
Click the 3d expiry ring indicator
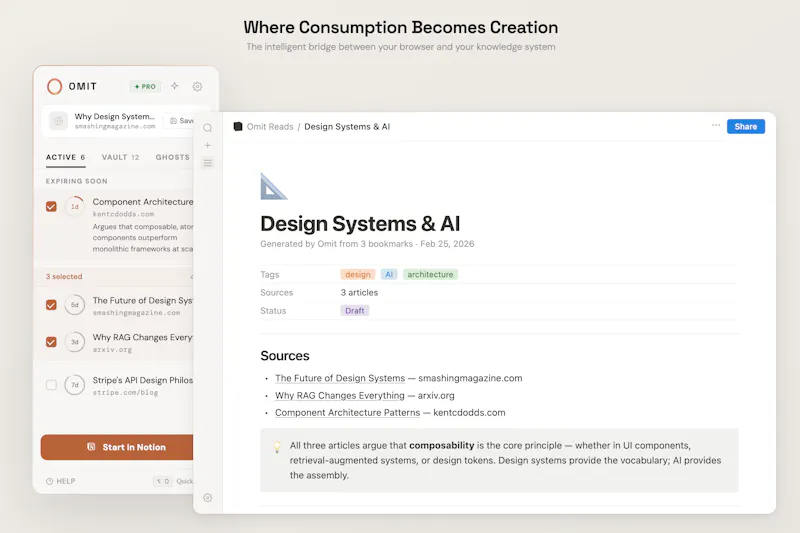(x=74, y=342)
